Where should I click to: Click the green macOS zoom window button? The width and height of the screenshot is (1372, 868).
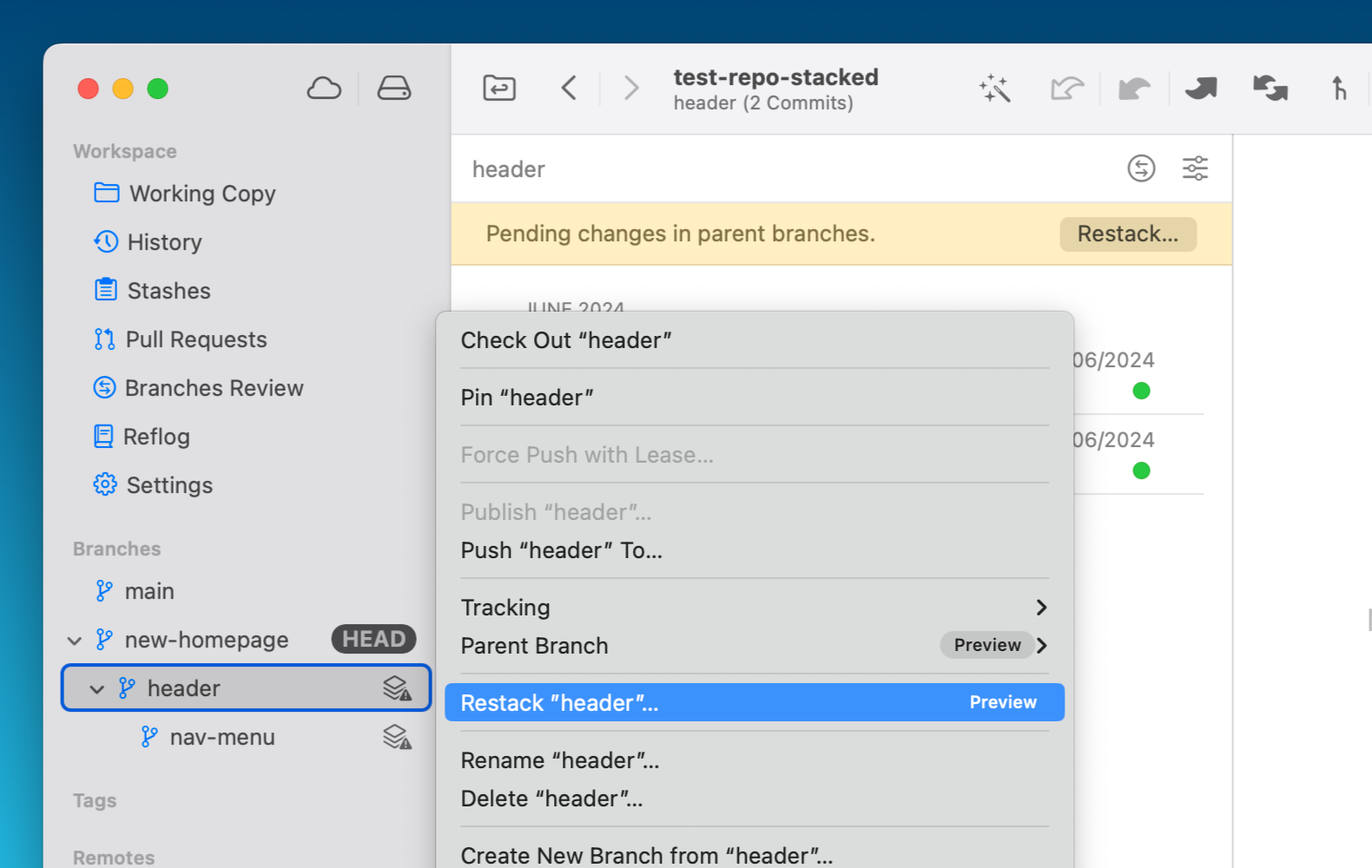pos(157,88)
